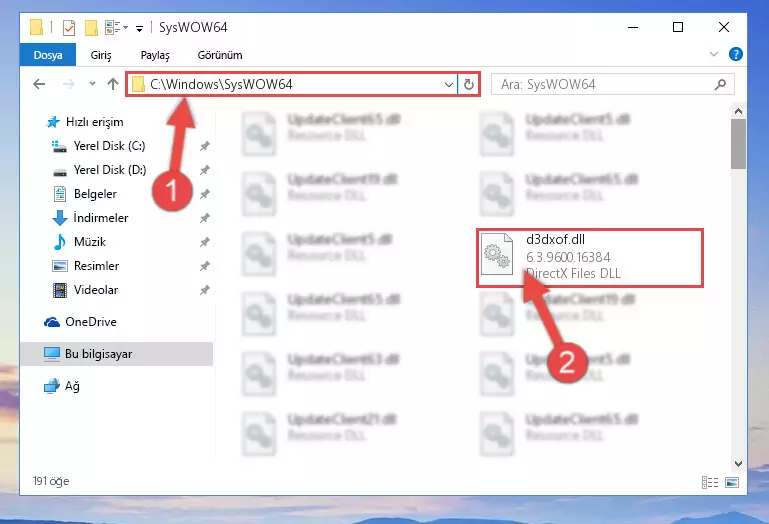Open the Dosya menu tab
Image resolution: width=769 pixels, height=524 pixels.
pos(48,55)
